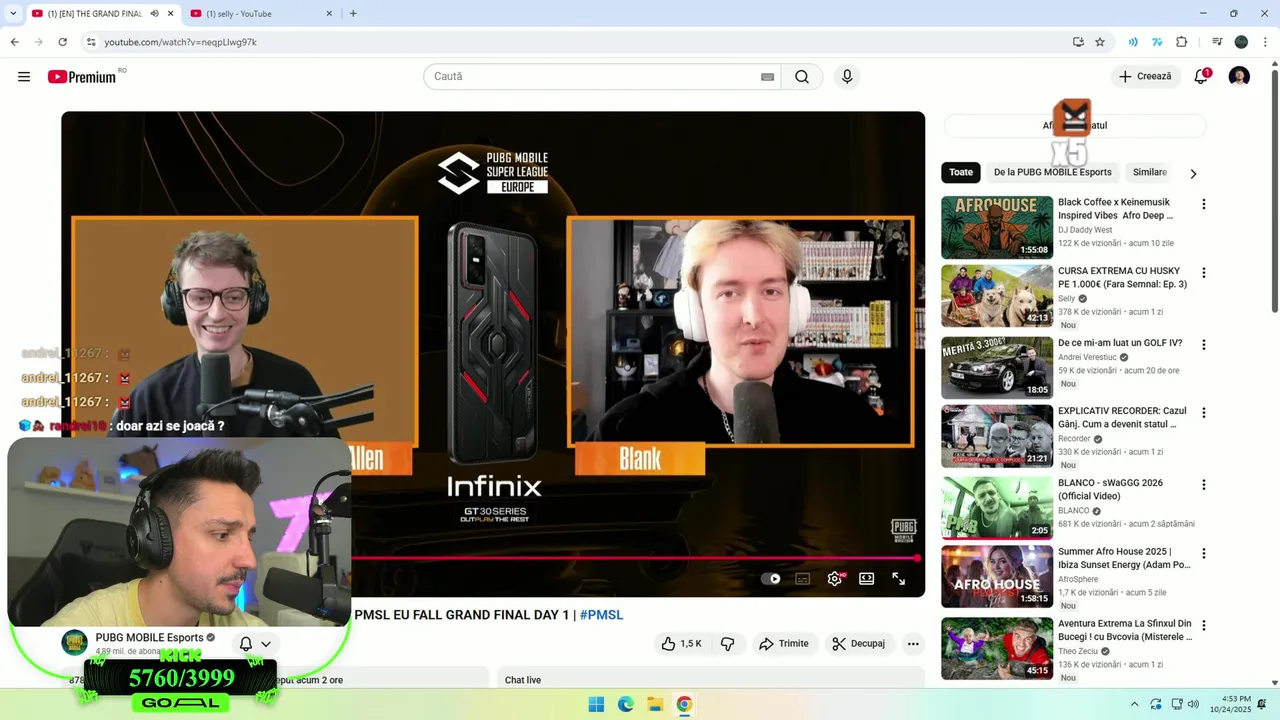Select the Toate filter chip

(961, 172)
